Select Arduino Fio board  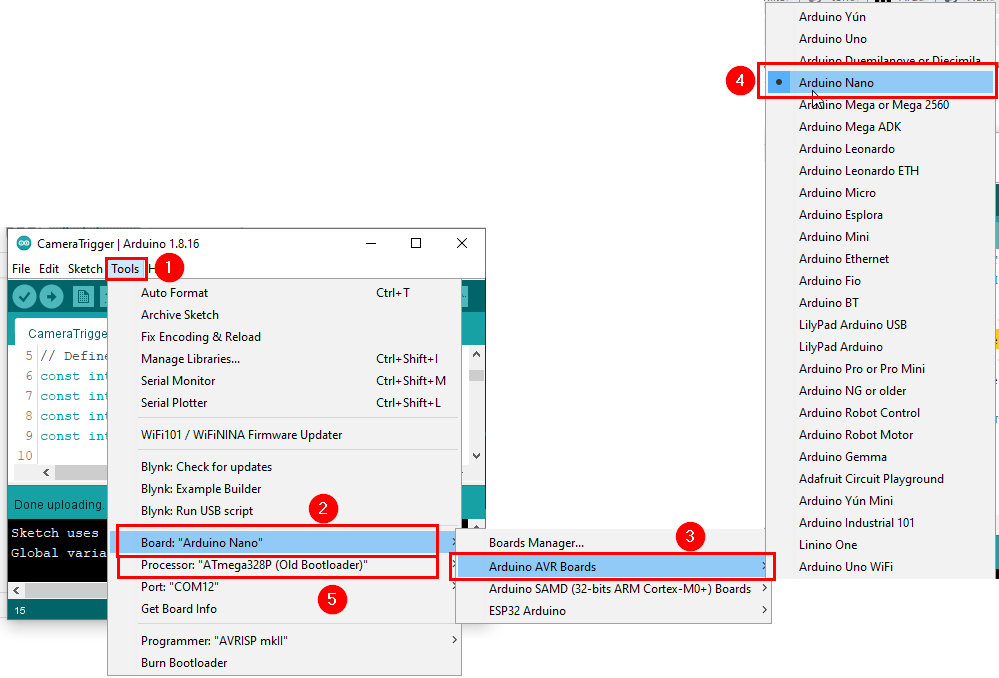pos(879,281)
